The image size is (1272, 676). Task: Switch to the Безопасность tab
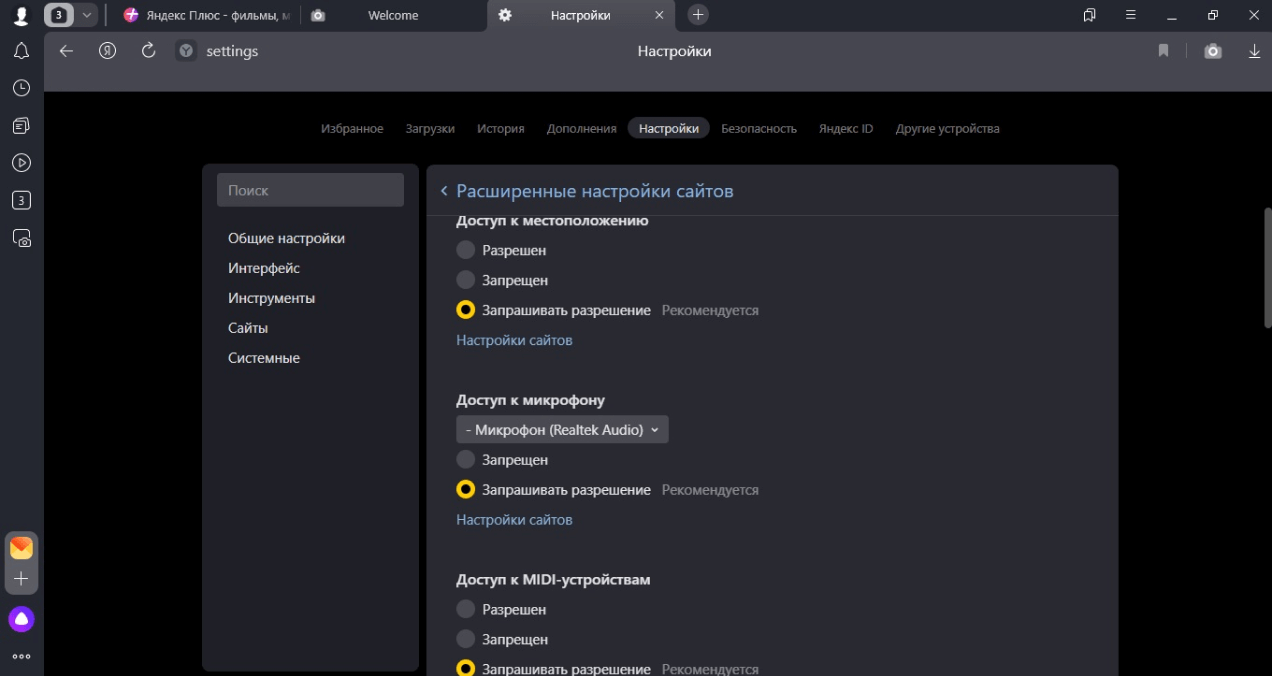[x=759, y=128]
